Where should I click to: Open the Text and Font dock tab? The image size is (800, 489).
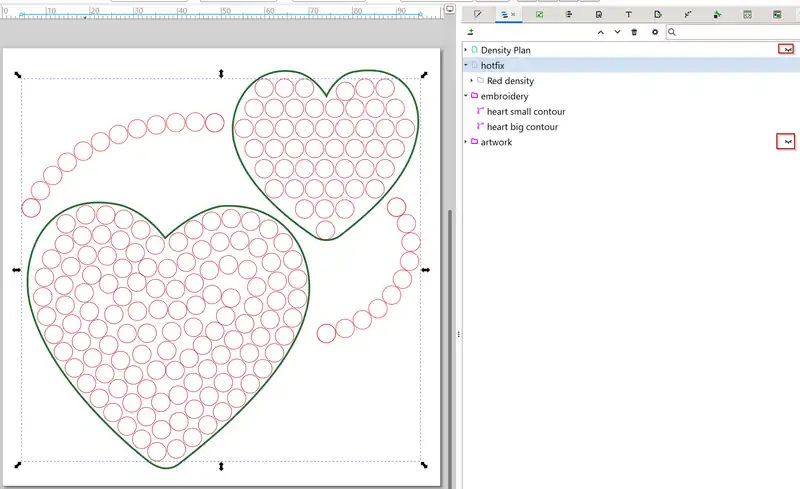[x=628, y=14]
